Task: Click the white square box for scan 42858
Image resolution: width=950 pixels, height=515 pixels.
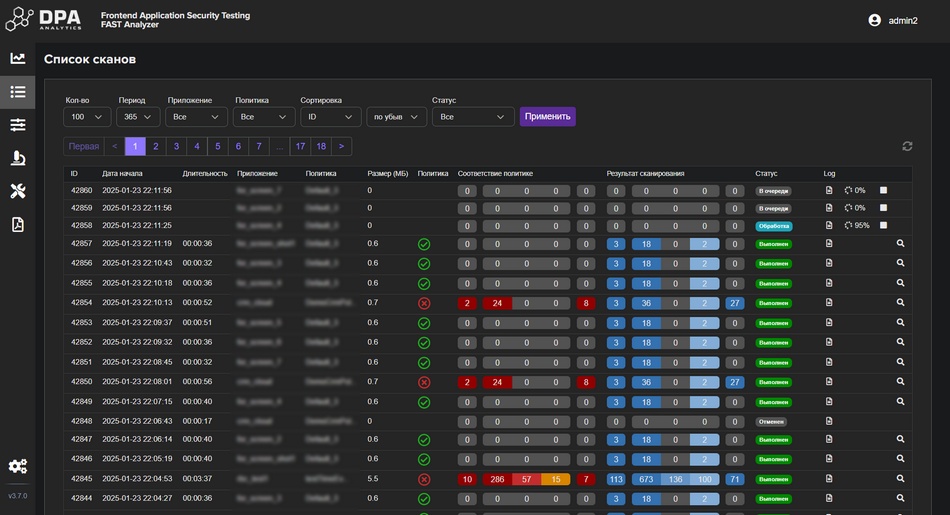Action: [x=883, y=226]
